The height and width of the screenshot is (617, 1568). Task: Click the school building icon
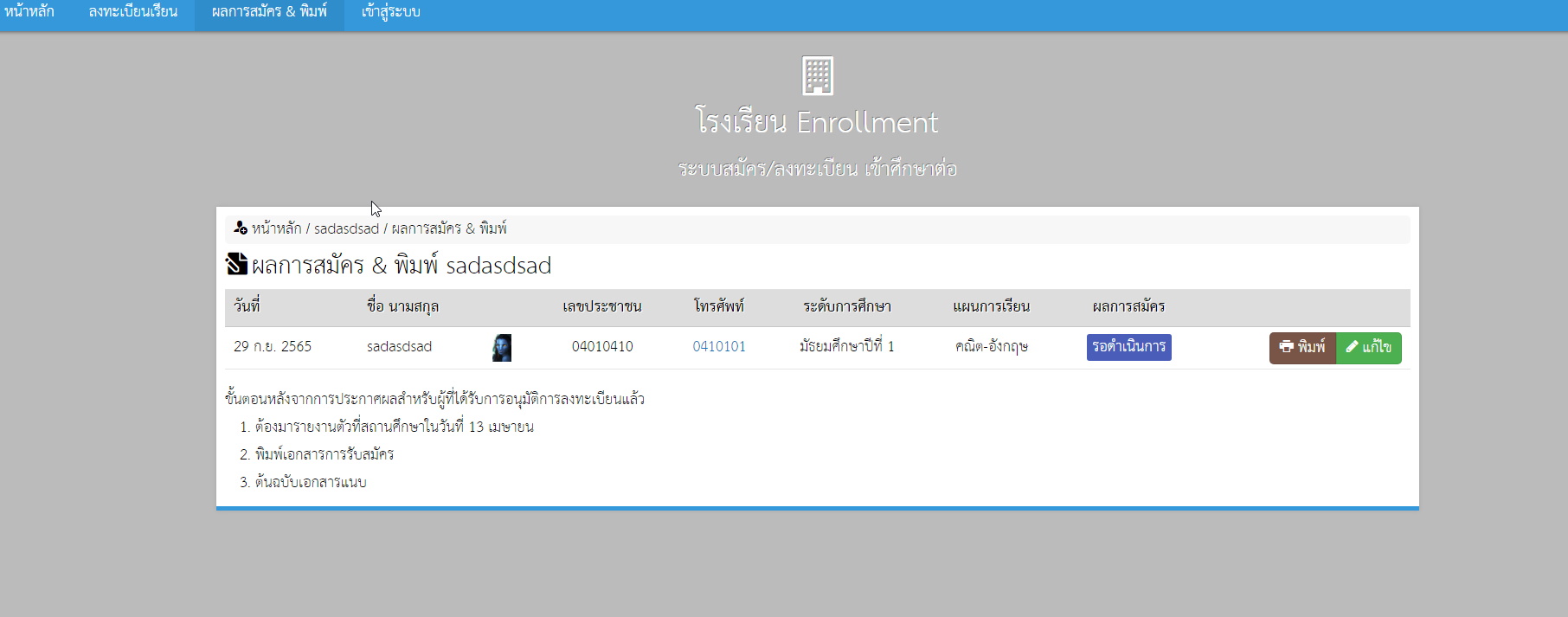point(818,76)
